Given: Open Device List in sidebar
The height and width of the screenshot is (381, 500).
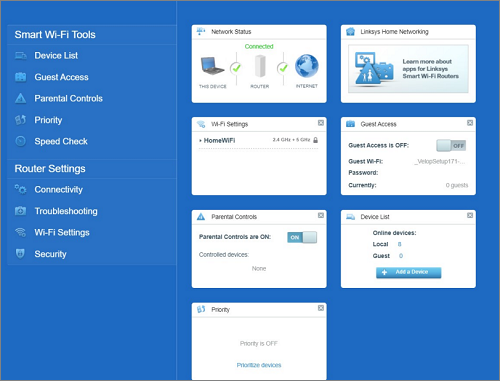Looking at the screenshot, I should 56,56.
